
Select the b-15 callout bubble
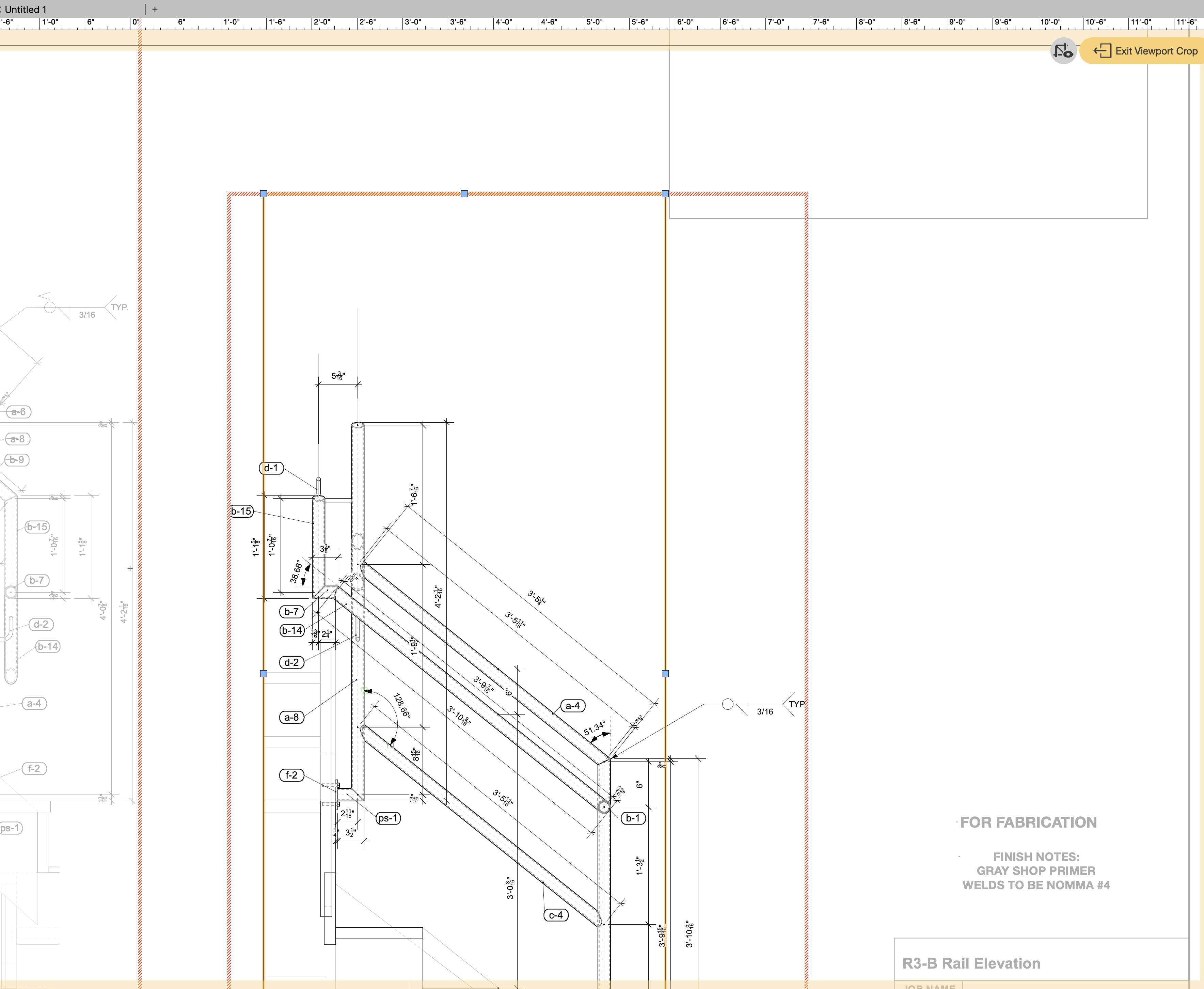click(241, 511)
